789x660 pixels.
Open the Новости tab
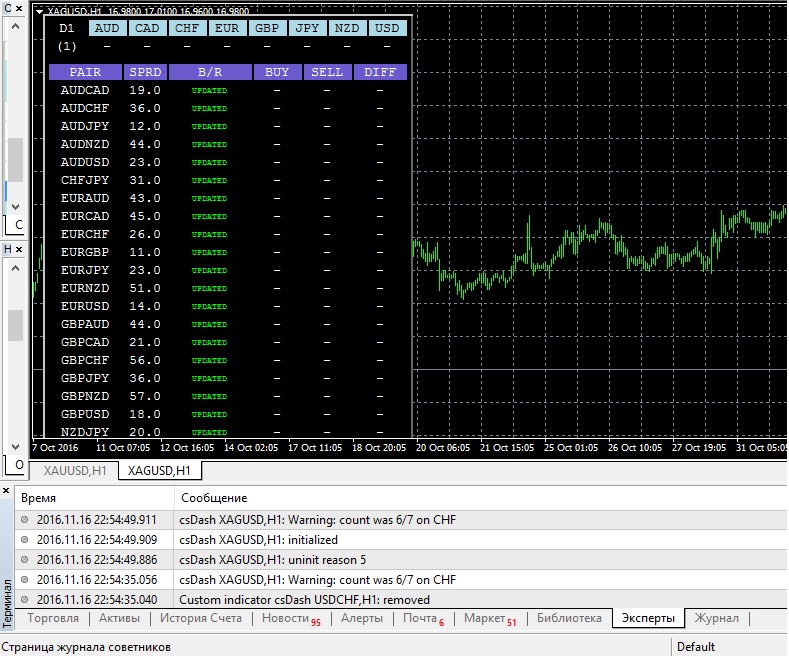tap(291, 619)
